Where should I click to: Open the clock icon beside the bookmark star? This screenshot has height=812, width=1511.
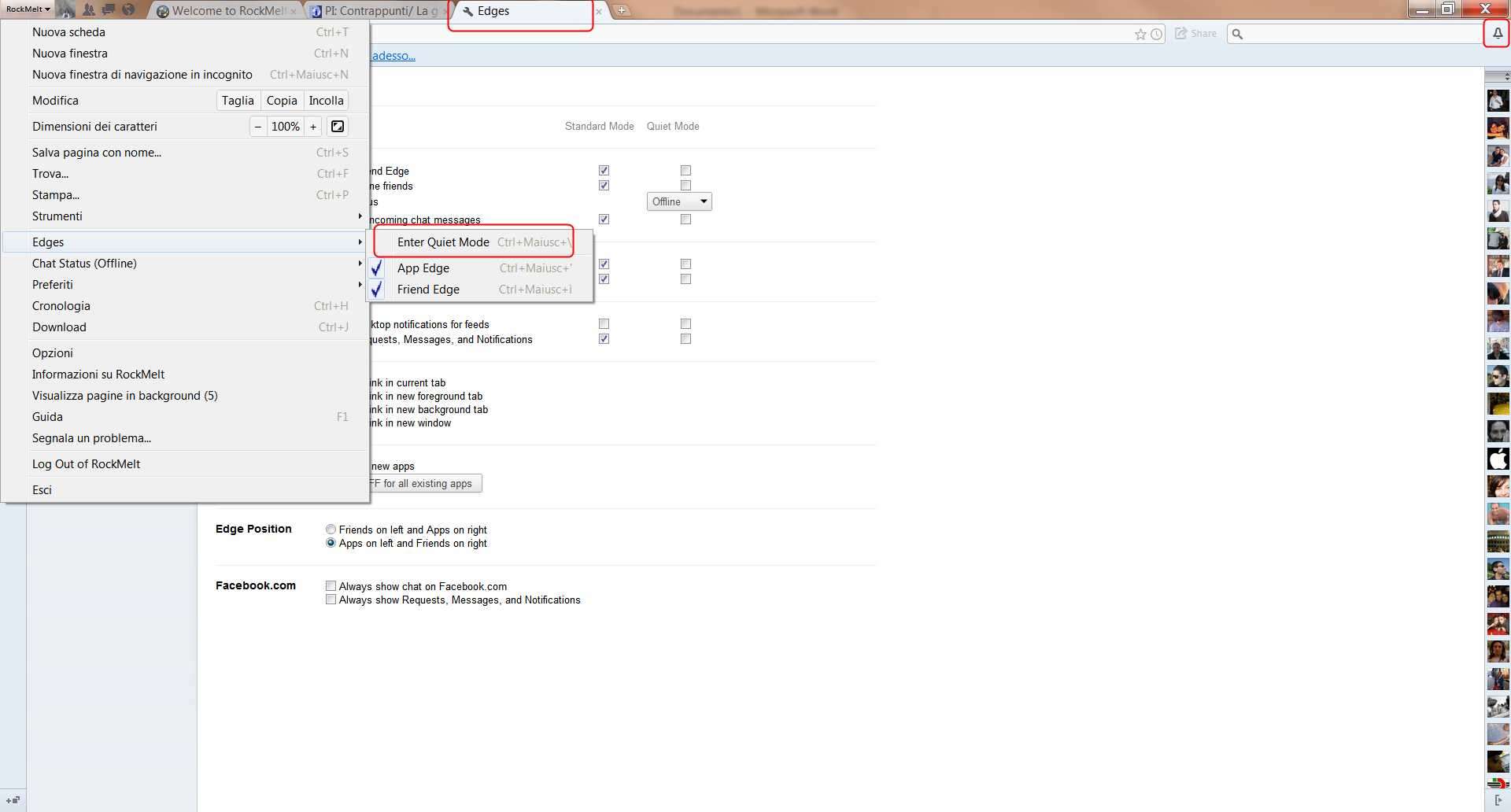(1156, 34)
